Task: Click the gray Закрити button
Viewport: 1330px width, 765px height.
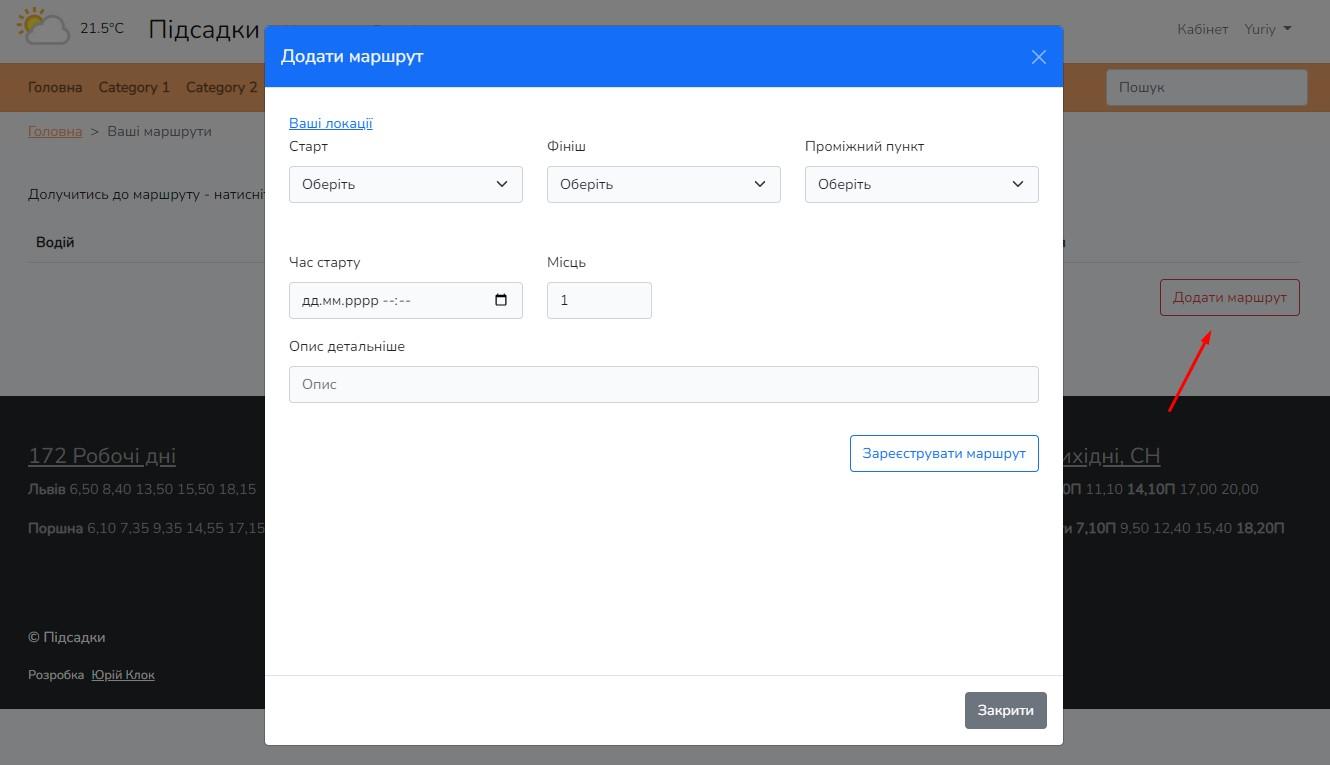Action: 1005,710
